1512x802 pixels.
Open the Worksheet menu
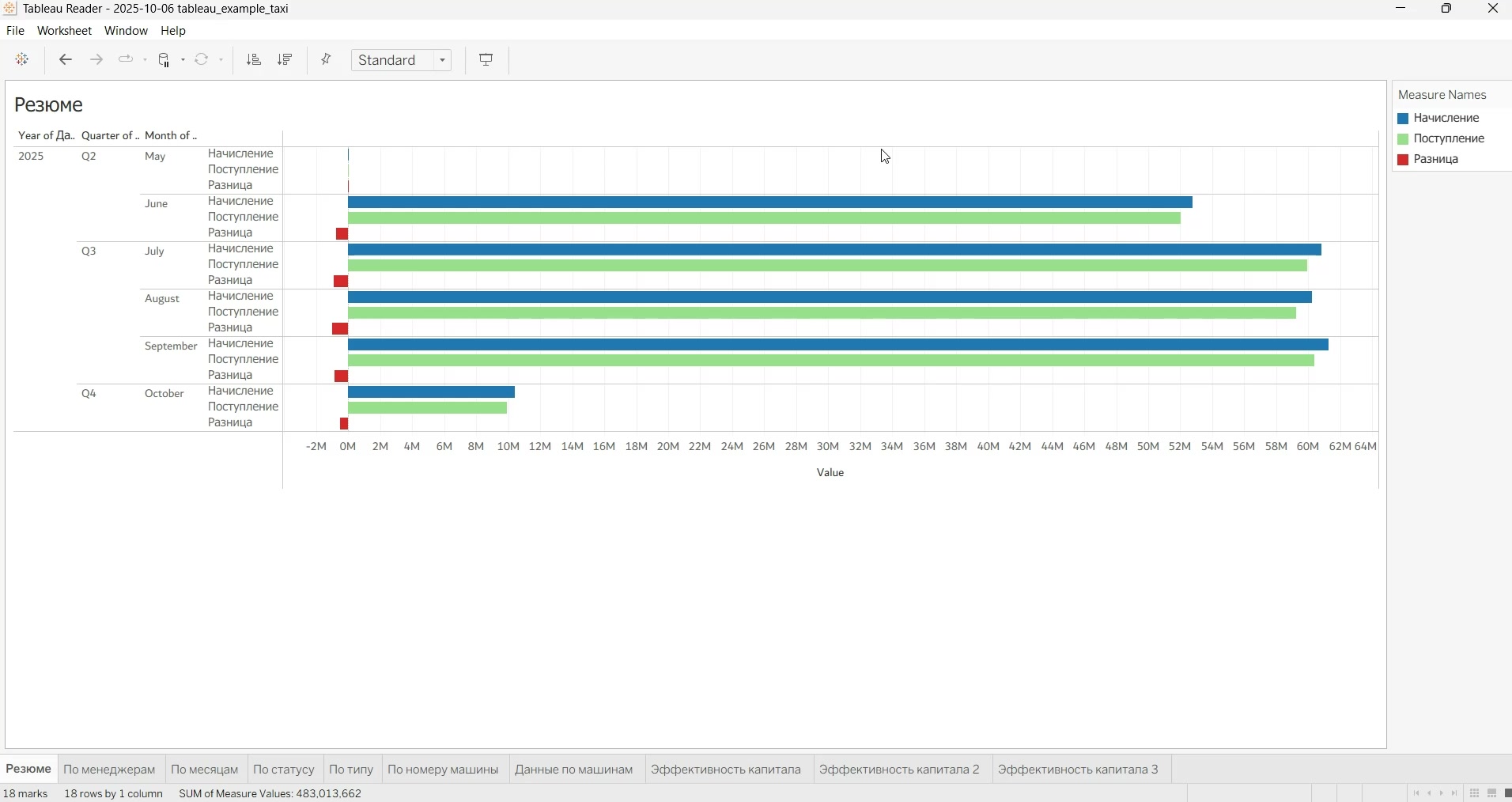64,31
